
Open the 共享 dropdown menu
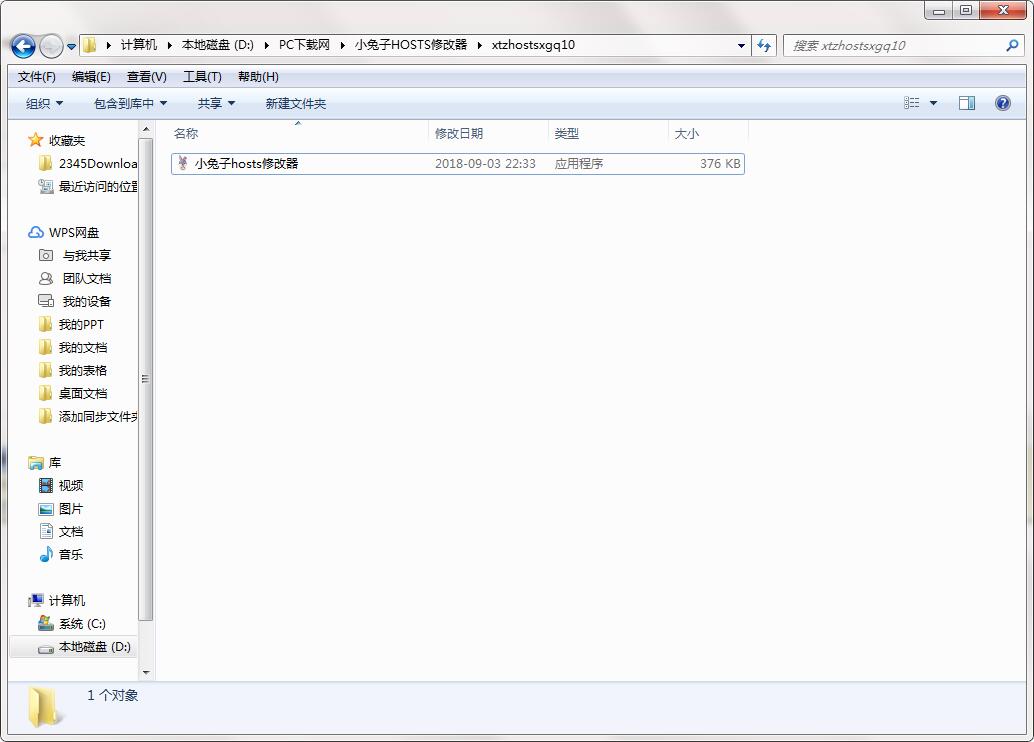coord(216,104)
